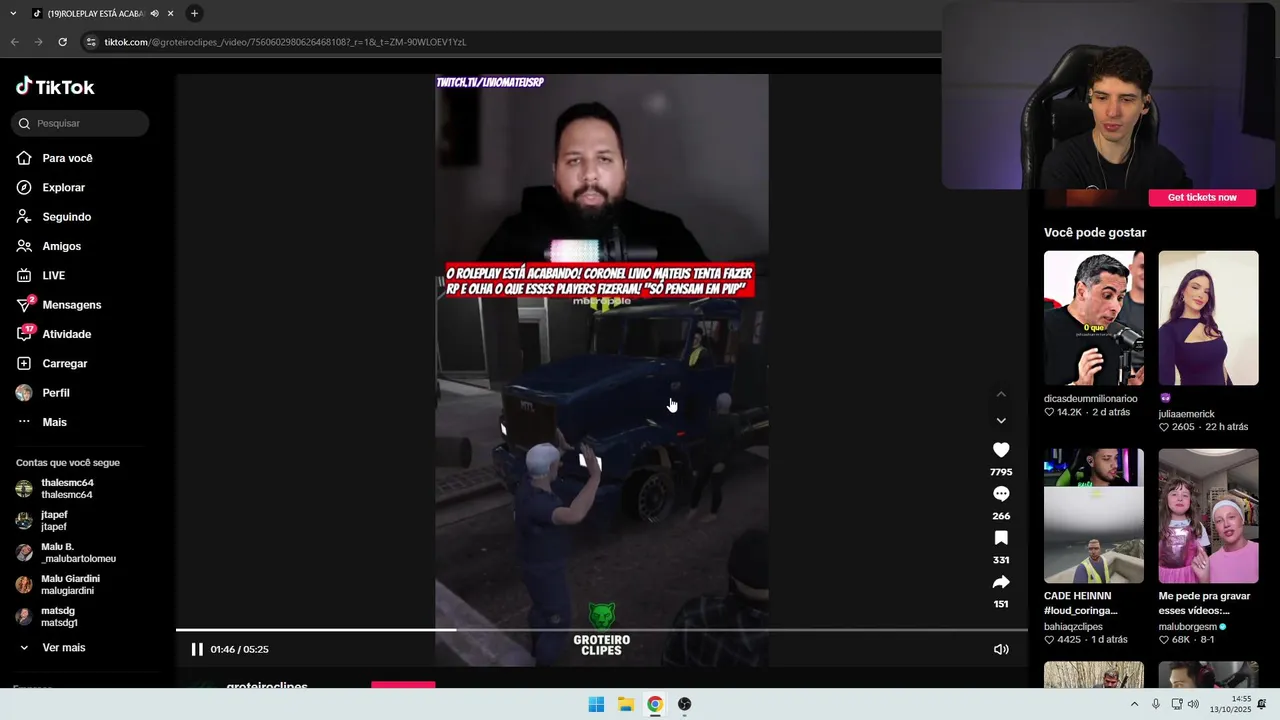Mute tab via speaker icon
The width and height of the screenshot is (1280, 720).
(154, 13)
